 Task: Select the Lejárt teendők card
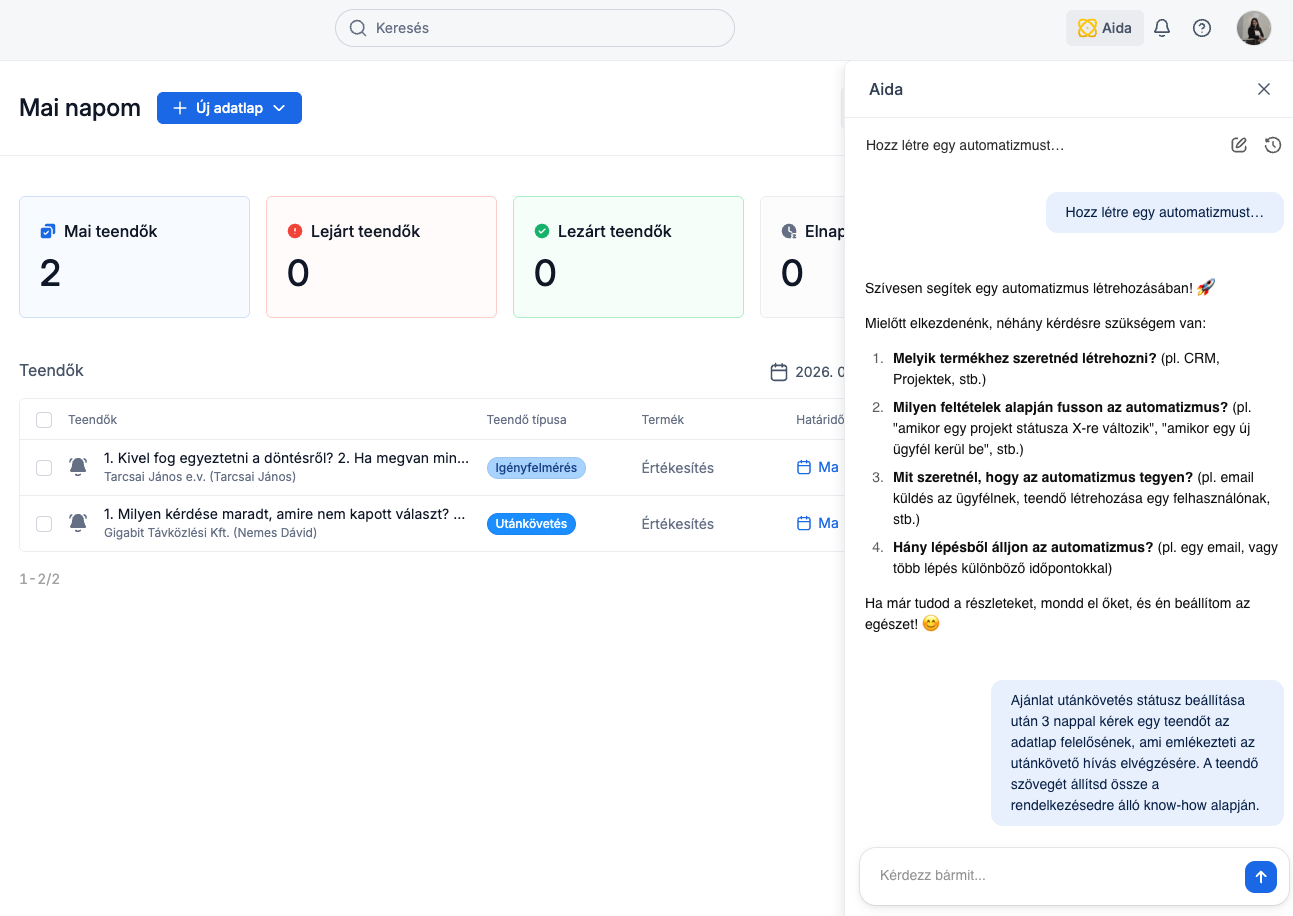(381, 257)
